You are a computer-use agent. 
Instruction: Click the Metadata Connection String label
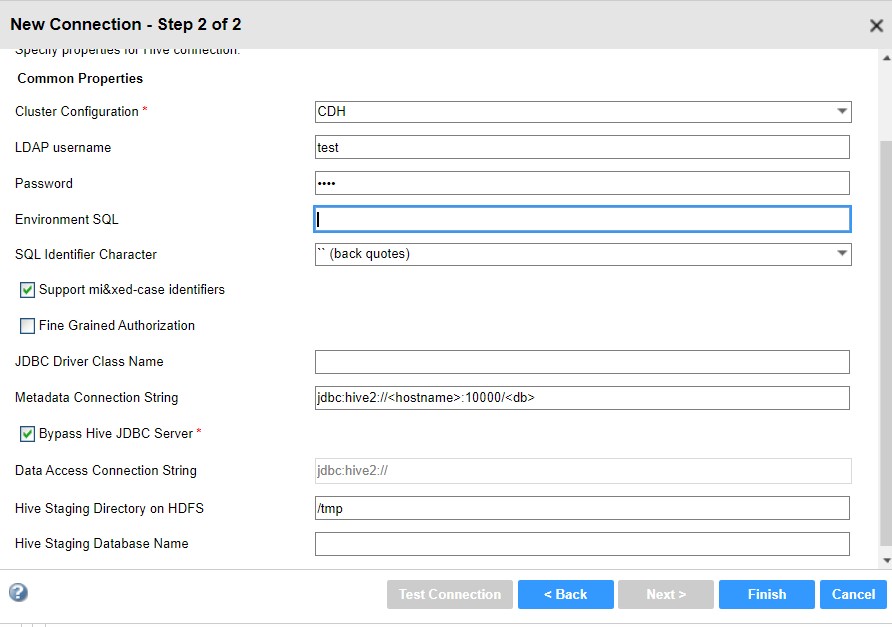point(97,397)
